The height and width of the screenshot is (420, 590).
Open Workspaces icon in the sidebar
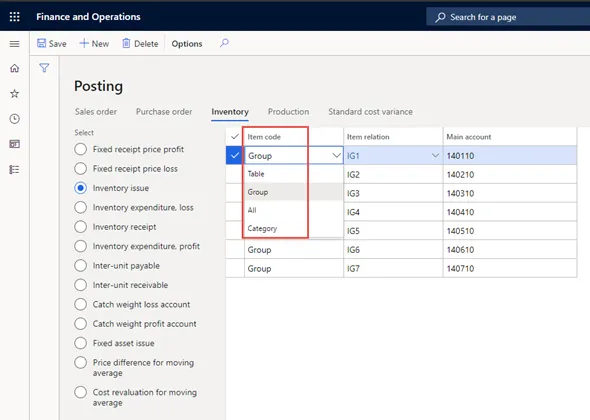[x=14, y=144]
